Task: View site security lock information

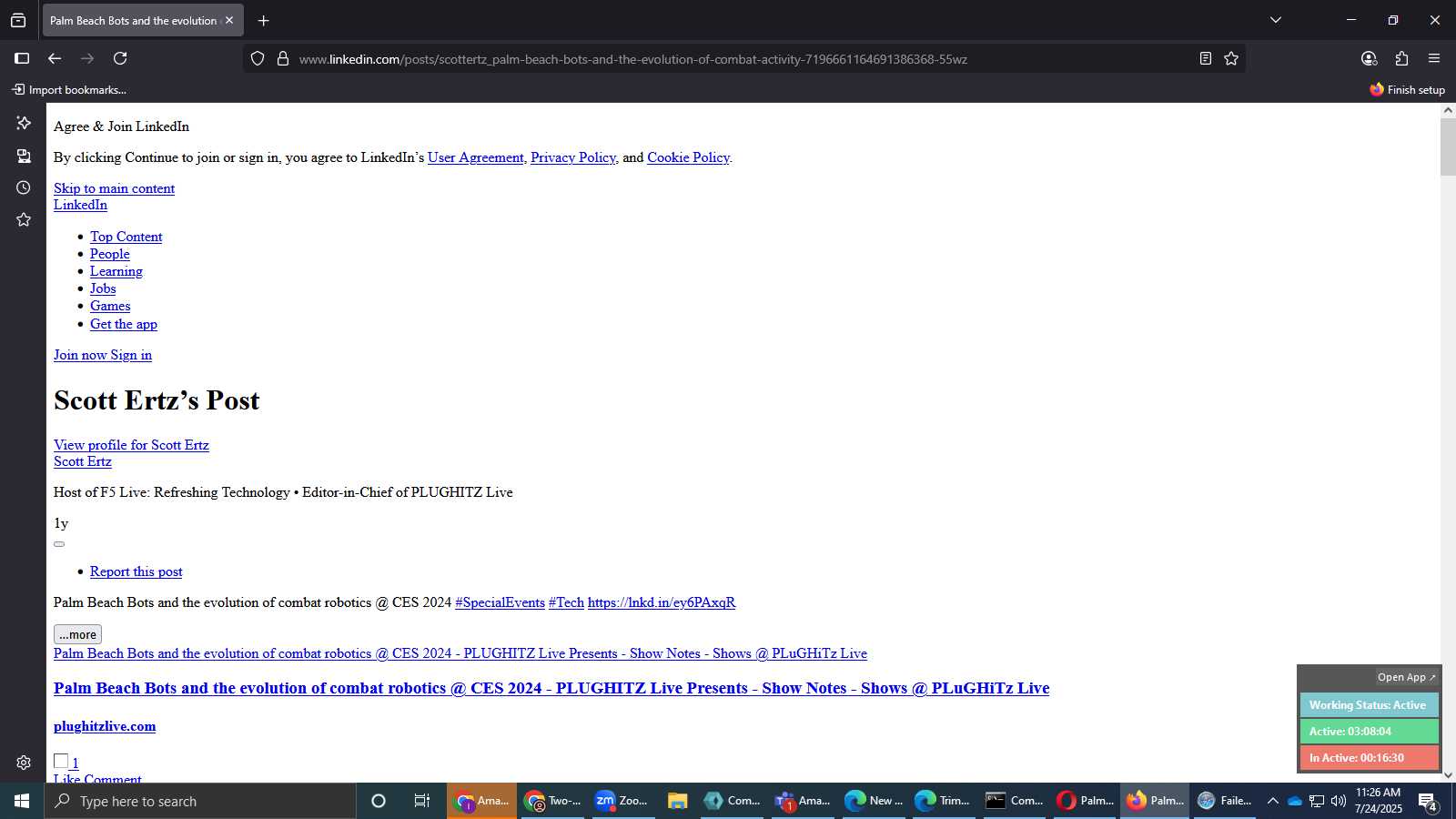Action: click(x=283, y=58)
